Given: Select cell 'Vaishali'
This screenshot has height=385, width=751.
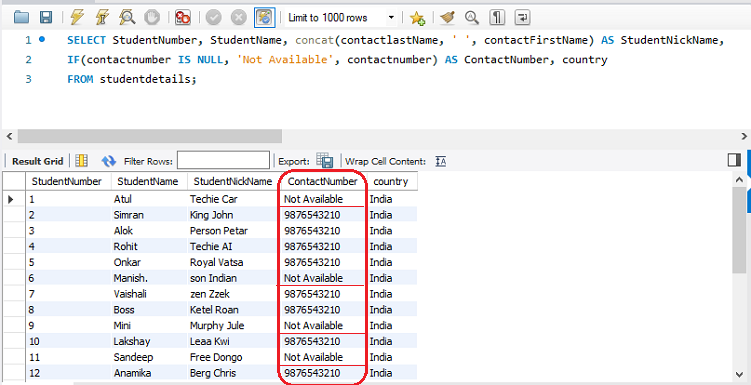Looking at the screenshot, I should click(149, 294).
